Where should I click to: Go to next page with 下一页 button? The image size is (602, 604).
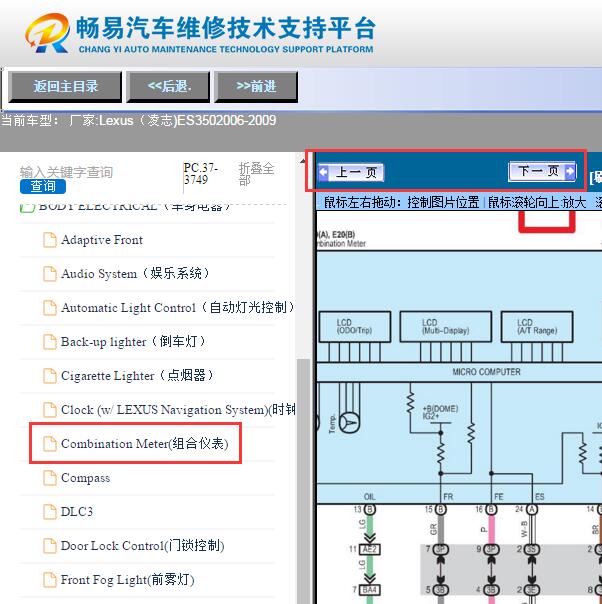pos(542,171)
